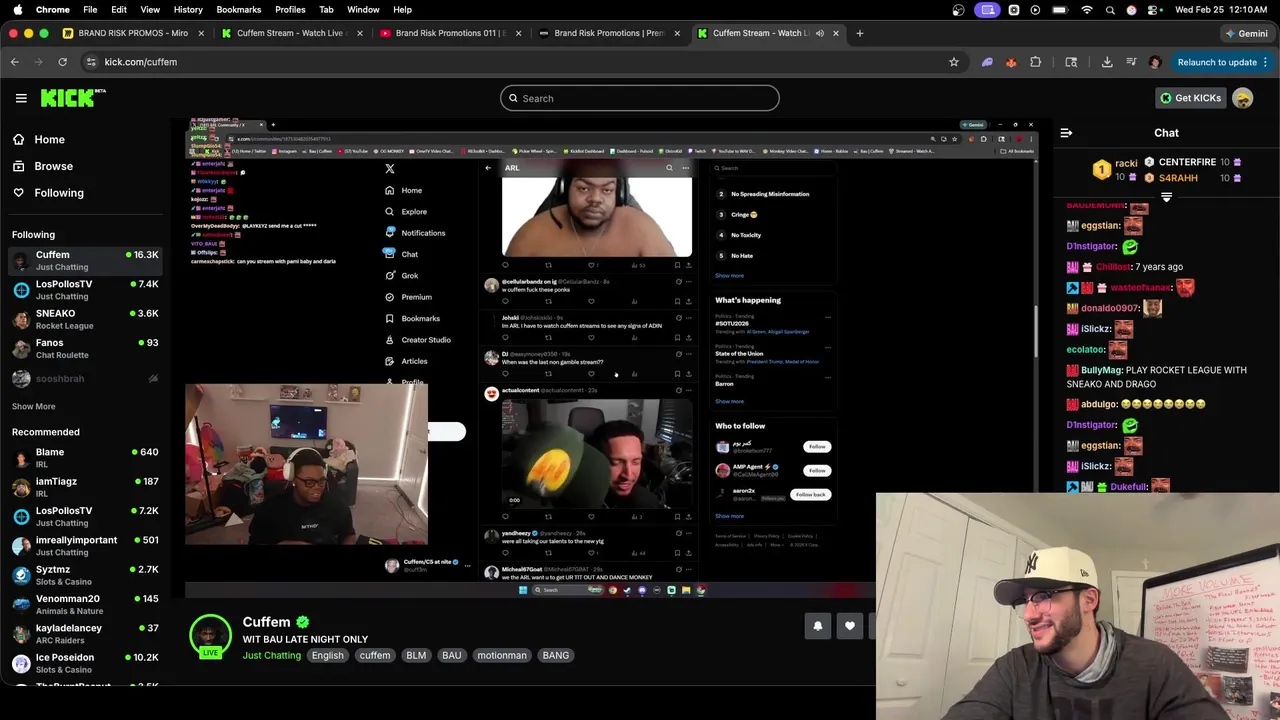Click the notification bell for Cuffem
The image size is (1280, 720).
pyautogui.click(x=817, y=626)
